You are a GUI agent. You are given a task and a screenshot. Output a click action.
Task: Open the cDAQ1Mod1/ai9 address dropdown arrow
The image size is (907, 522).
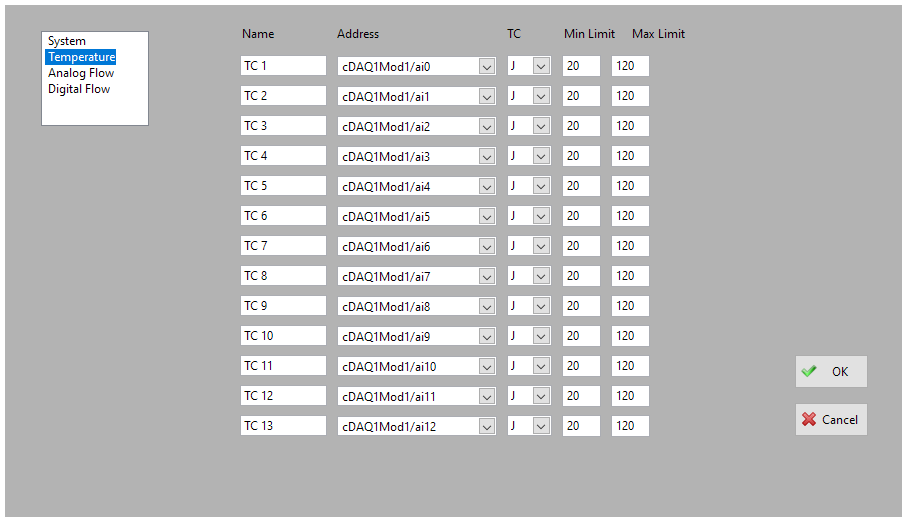486,336
